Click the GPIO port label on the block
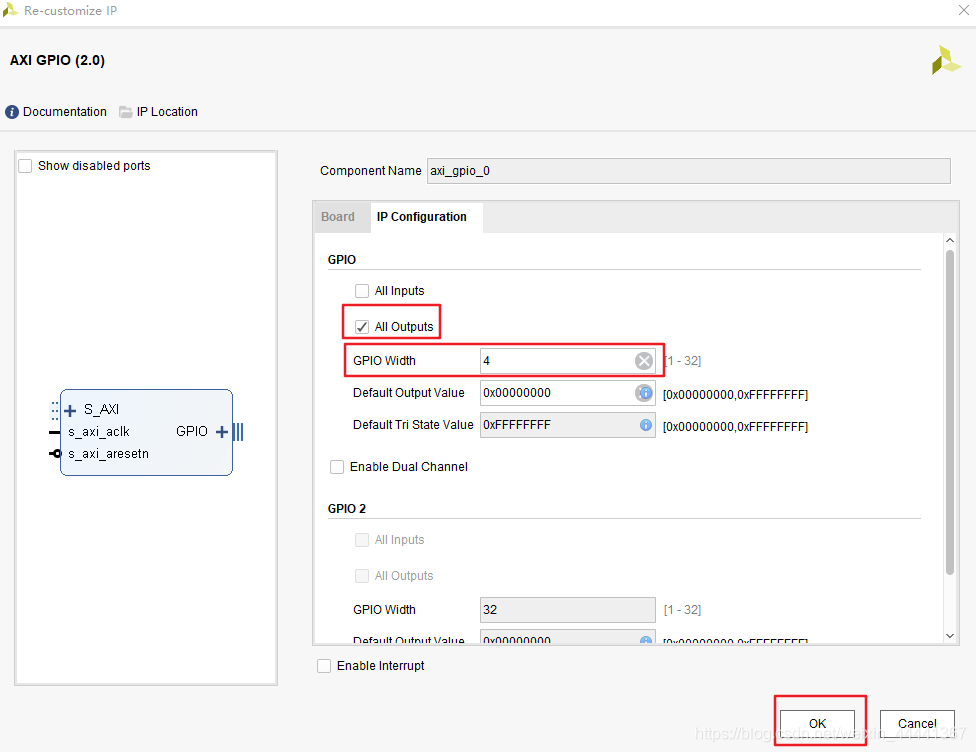Viewport: 976px width, 752px height. click(192, 431)
